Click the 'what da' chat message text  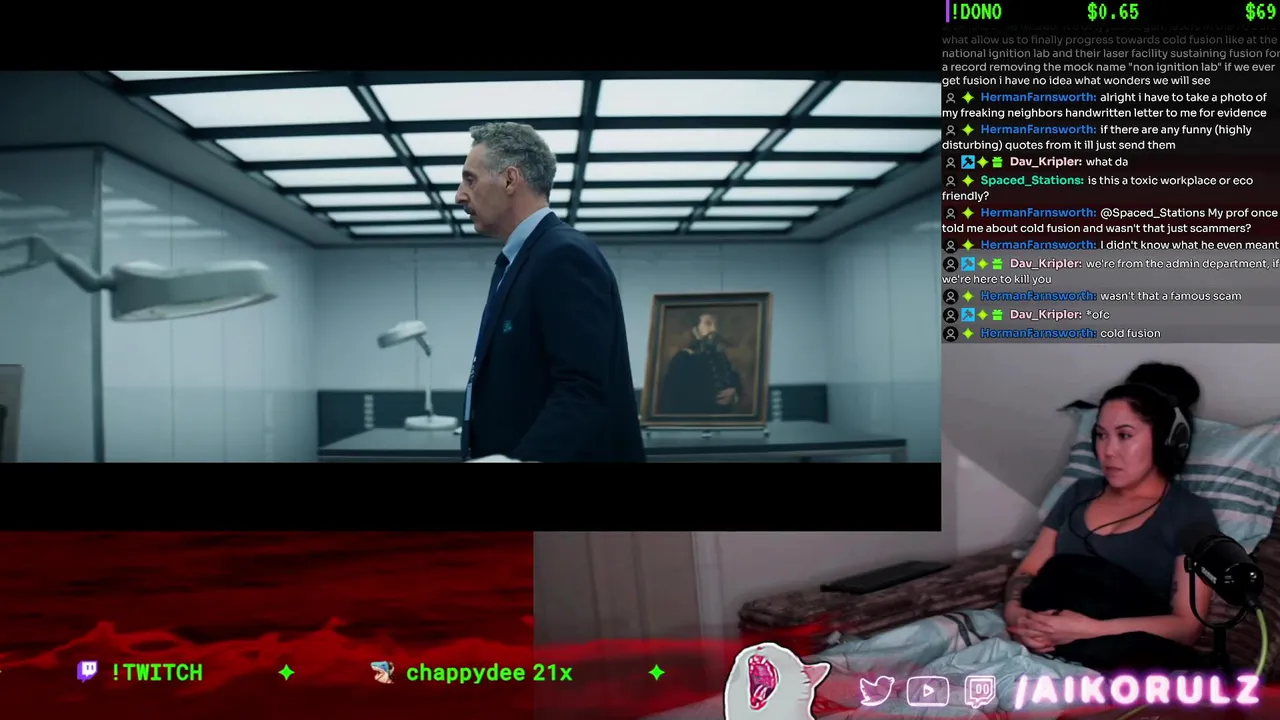coord(1106,162)
